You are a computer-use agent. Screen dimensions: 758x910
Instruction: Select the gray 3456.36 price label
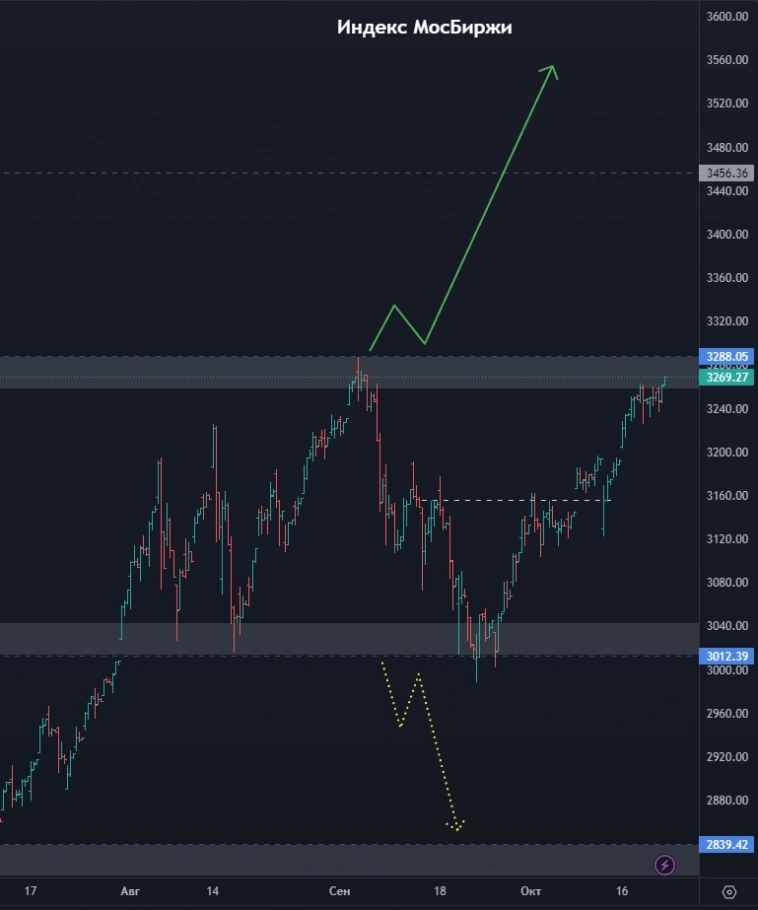tap(727, 173)
